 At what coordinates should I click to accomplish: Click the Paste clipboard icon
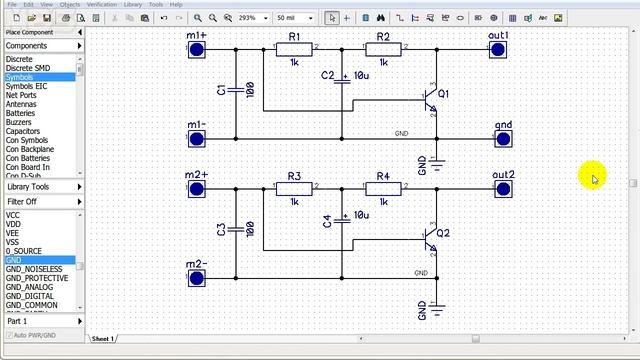click(144, 18)
